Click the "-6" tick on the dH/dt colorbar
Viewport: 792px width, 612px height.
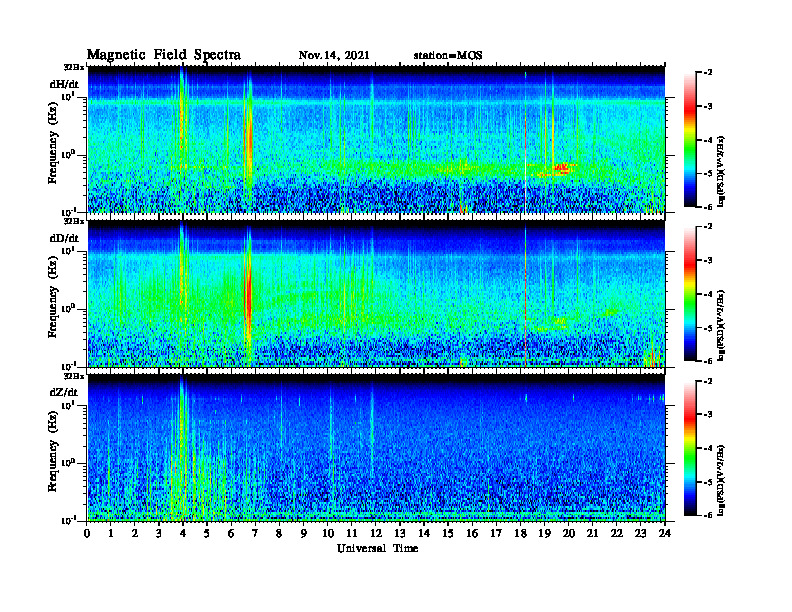(x=708, y=207)
